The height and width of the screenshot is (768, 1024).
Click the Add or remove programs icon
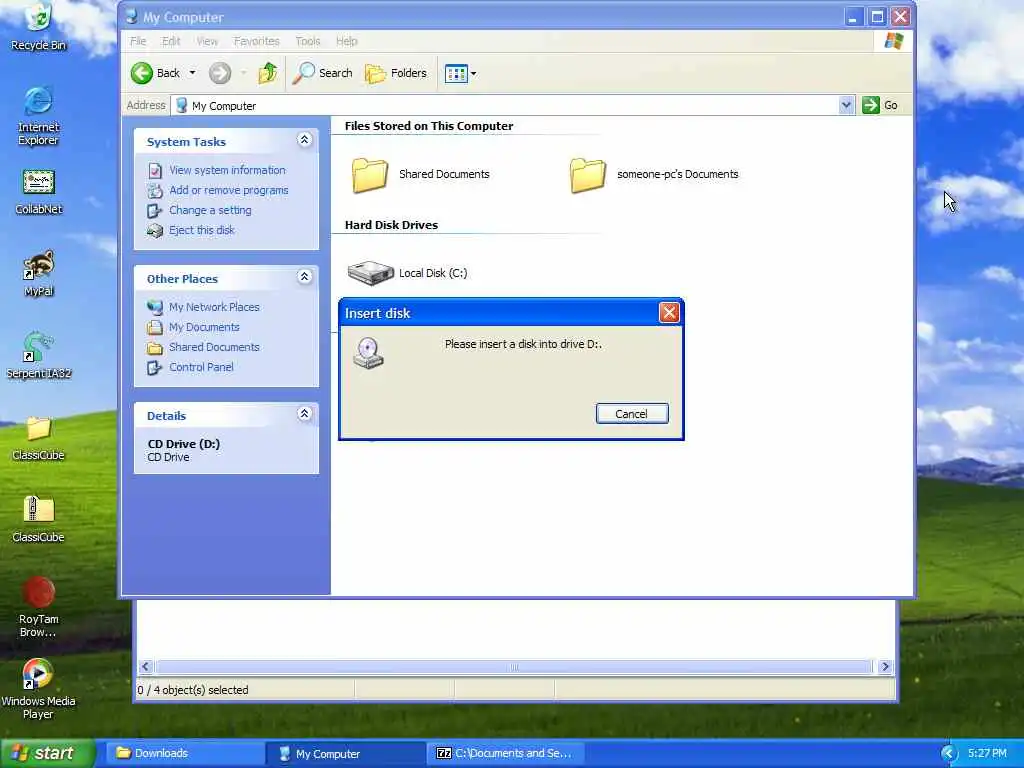pos(155,191)
